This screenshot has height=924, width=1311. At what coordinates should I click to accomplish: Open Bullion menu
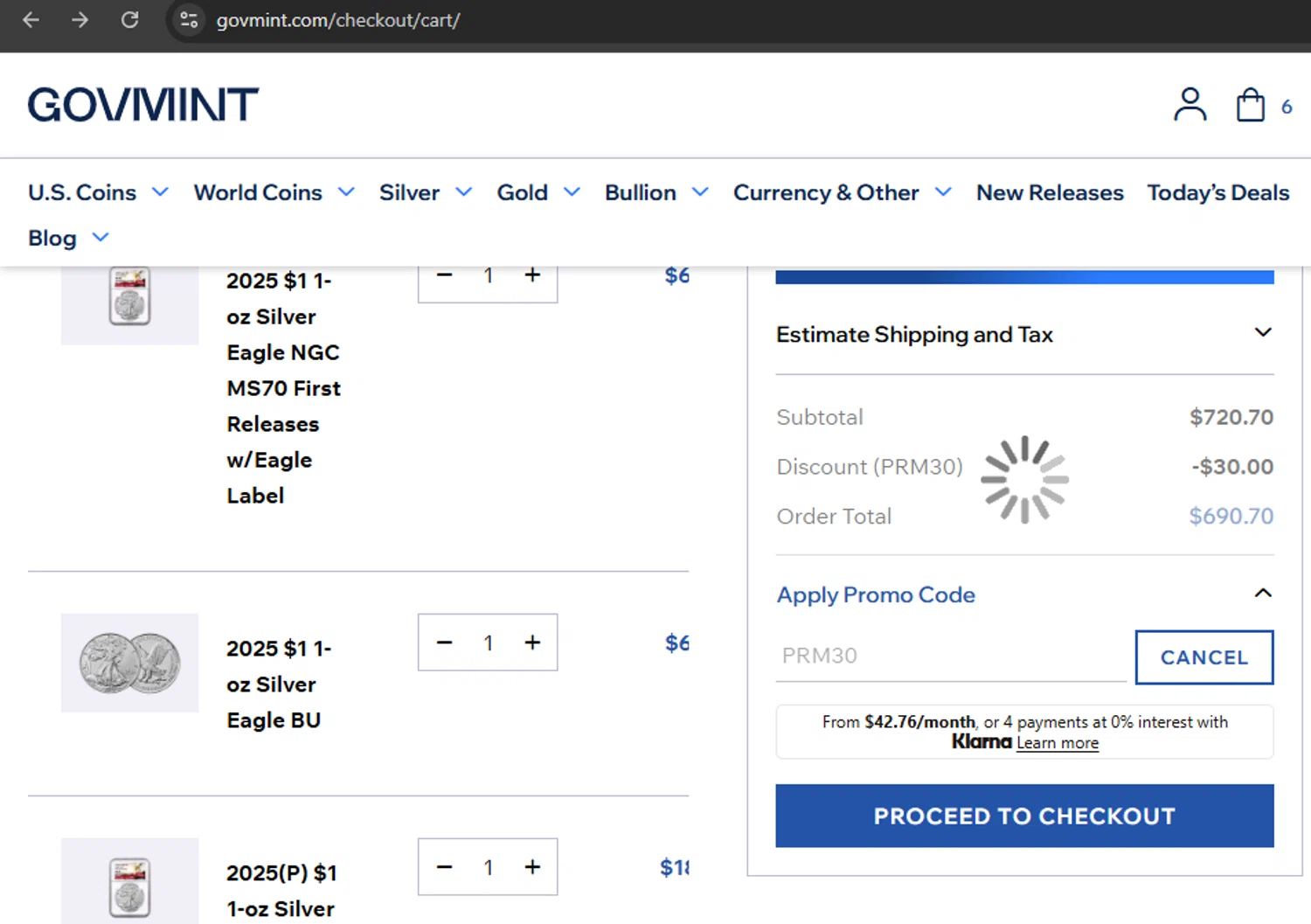click(641, 192)
